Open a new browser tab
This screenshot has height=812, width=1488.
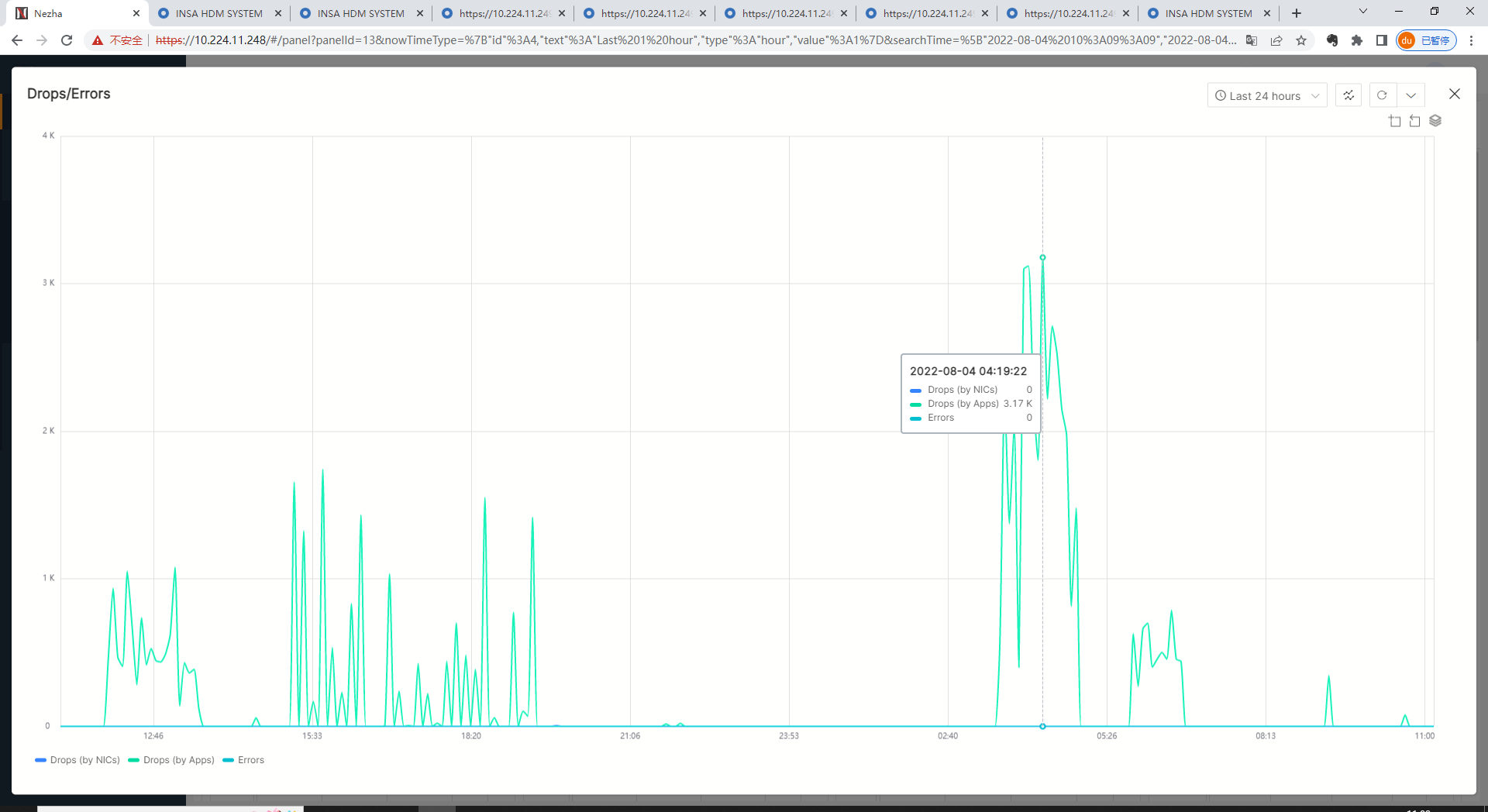point(1297,13)
